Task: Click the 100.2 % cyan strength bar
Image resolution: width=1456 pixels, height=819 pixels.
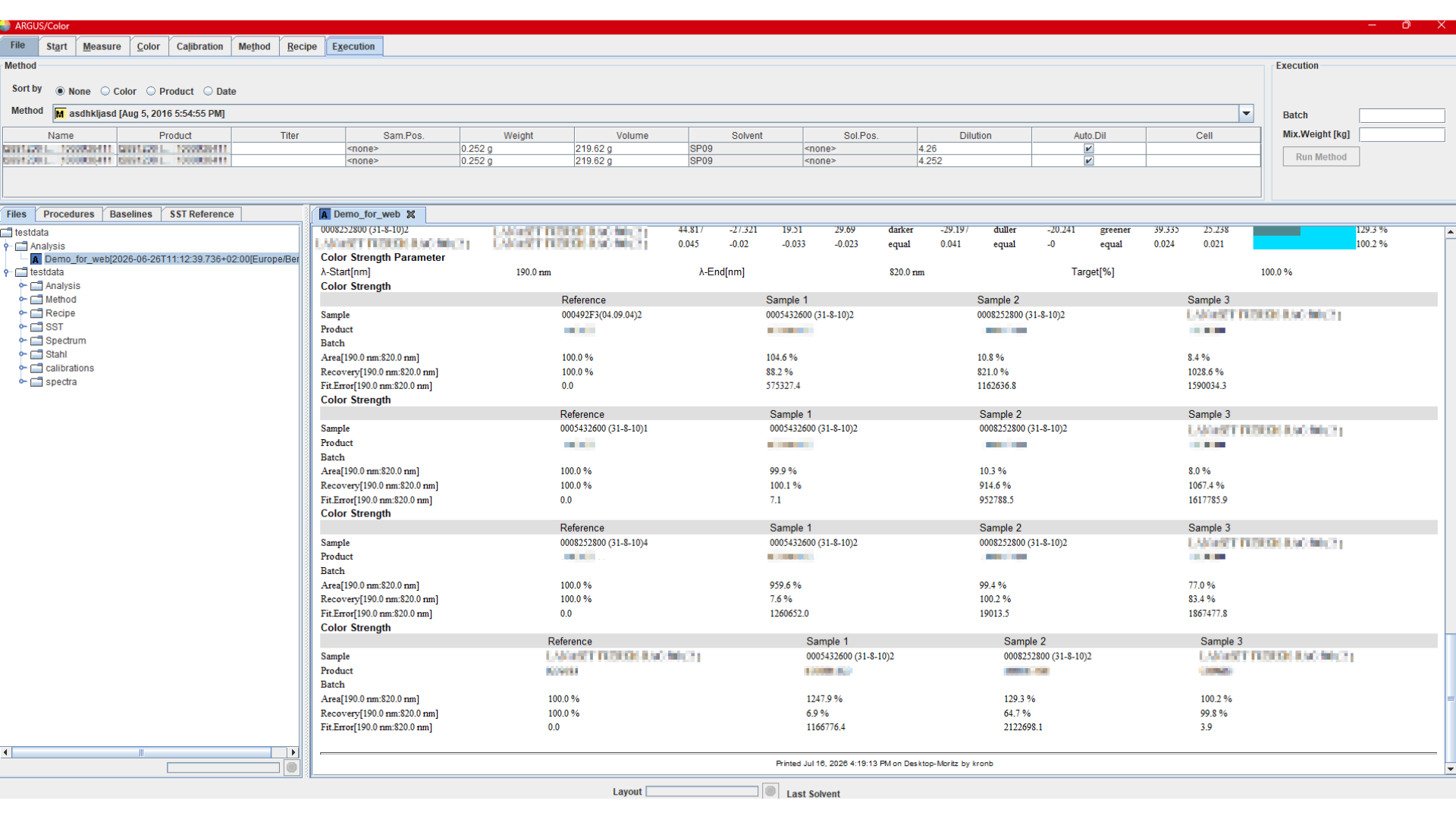Action: pyautogui.click(x=1304, y=243)
